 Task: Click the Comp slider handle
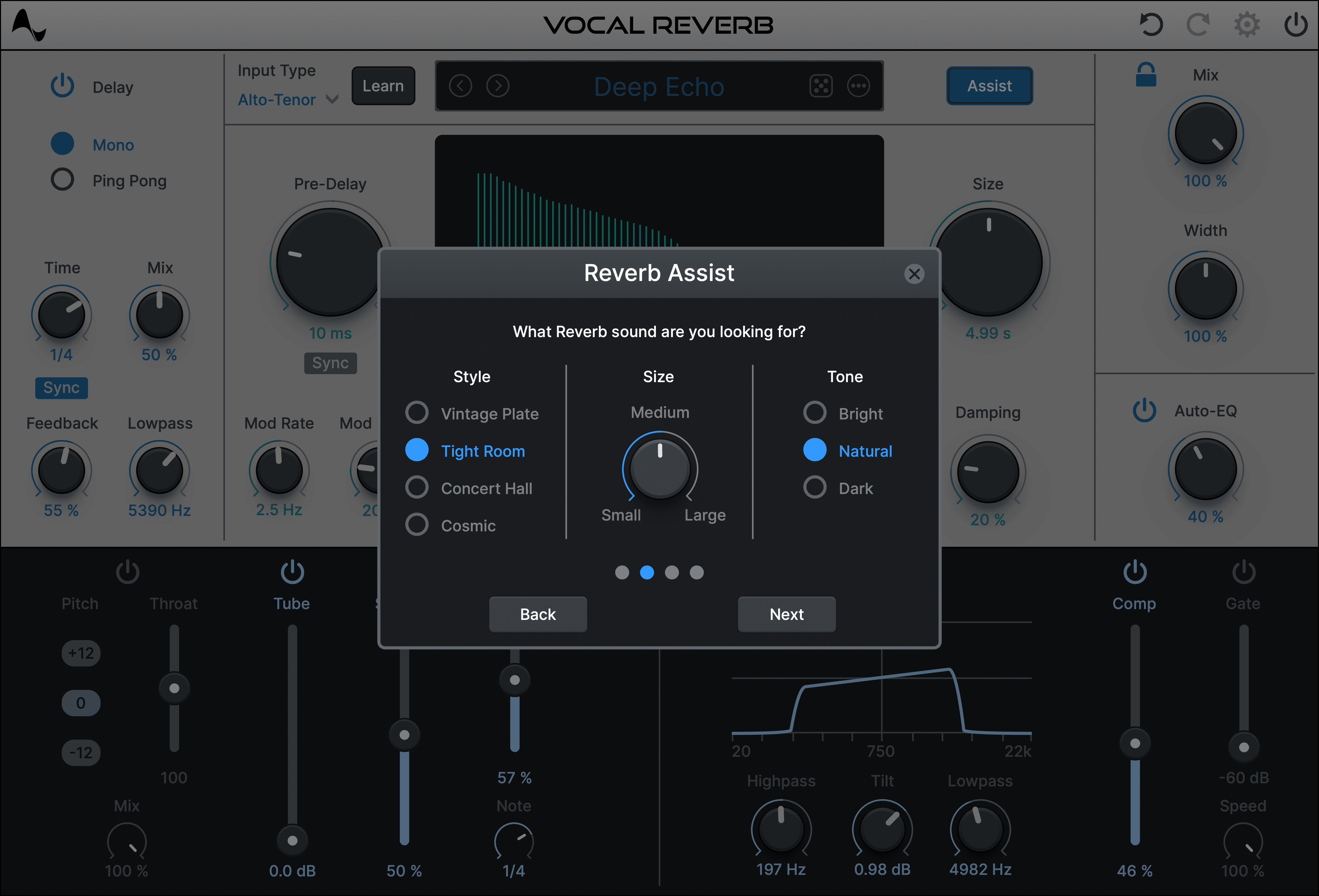click(1135, 743)
